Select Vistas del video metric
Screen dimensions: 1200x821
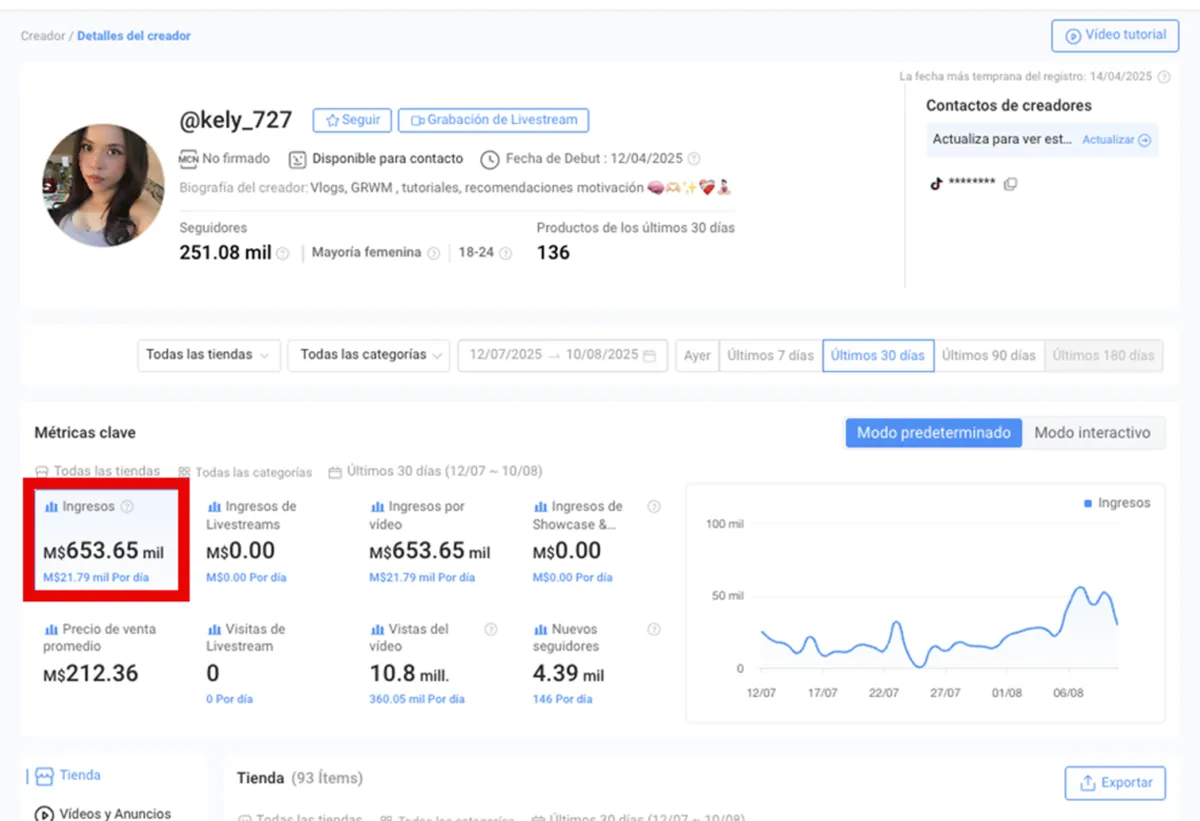[x=432, y=663]
